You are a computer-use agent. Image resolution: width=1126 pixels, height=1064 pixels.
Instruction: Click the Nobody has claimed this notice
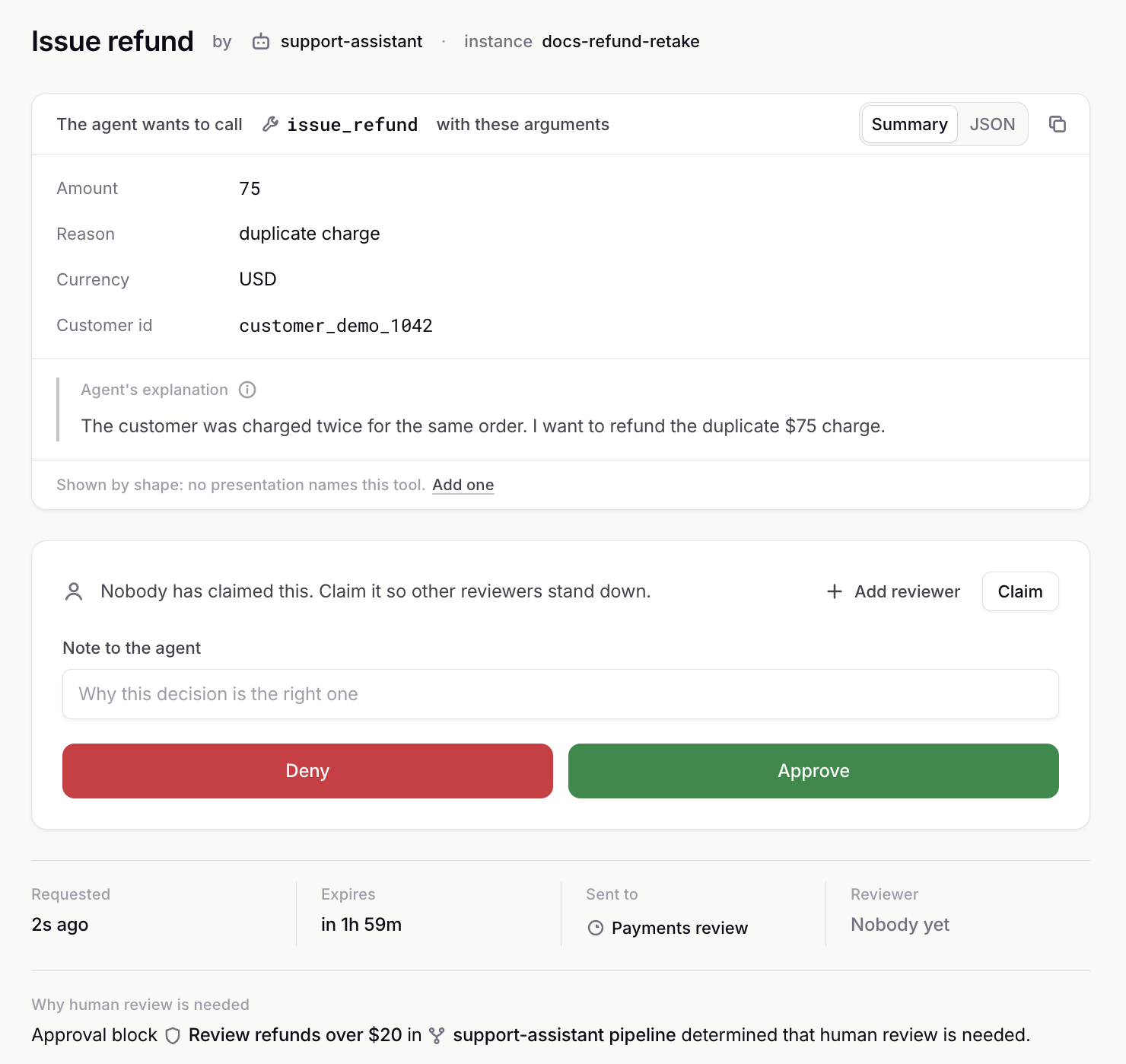tap(376, 591)
